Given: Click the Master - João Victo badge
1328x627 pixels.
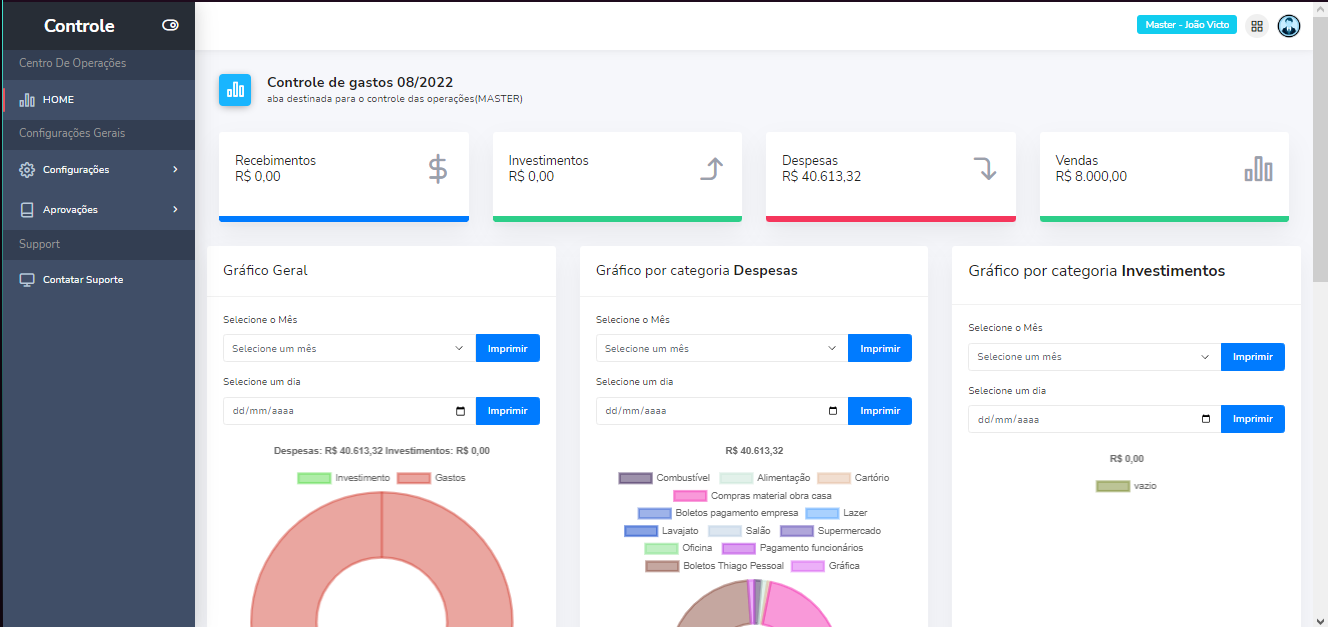Looking at the screenshot, I should [x=1187, y=25].
